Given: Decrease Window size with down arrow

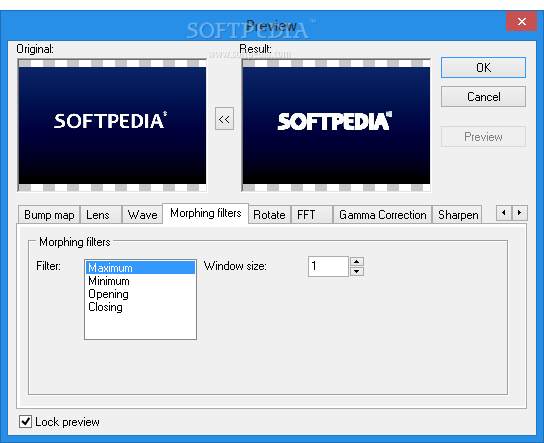Looking at the screenshot, I should click(x=357, y=271).
